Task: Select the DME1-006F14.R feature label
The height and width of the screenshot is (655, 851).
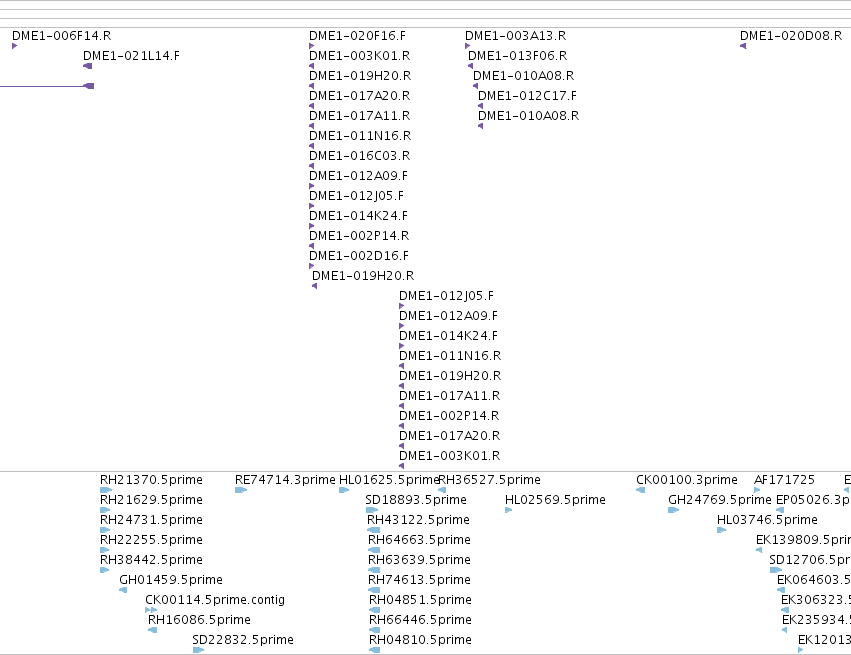Action: [61, 36]
